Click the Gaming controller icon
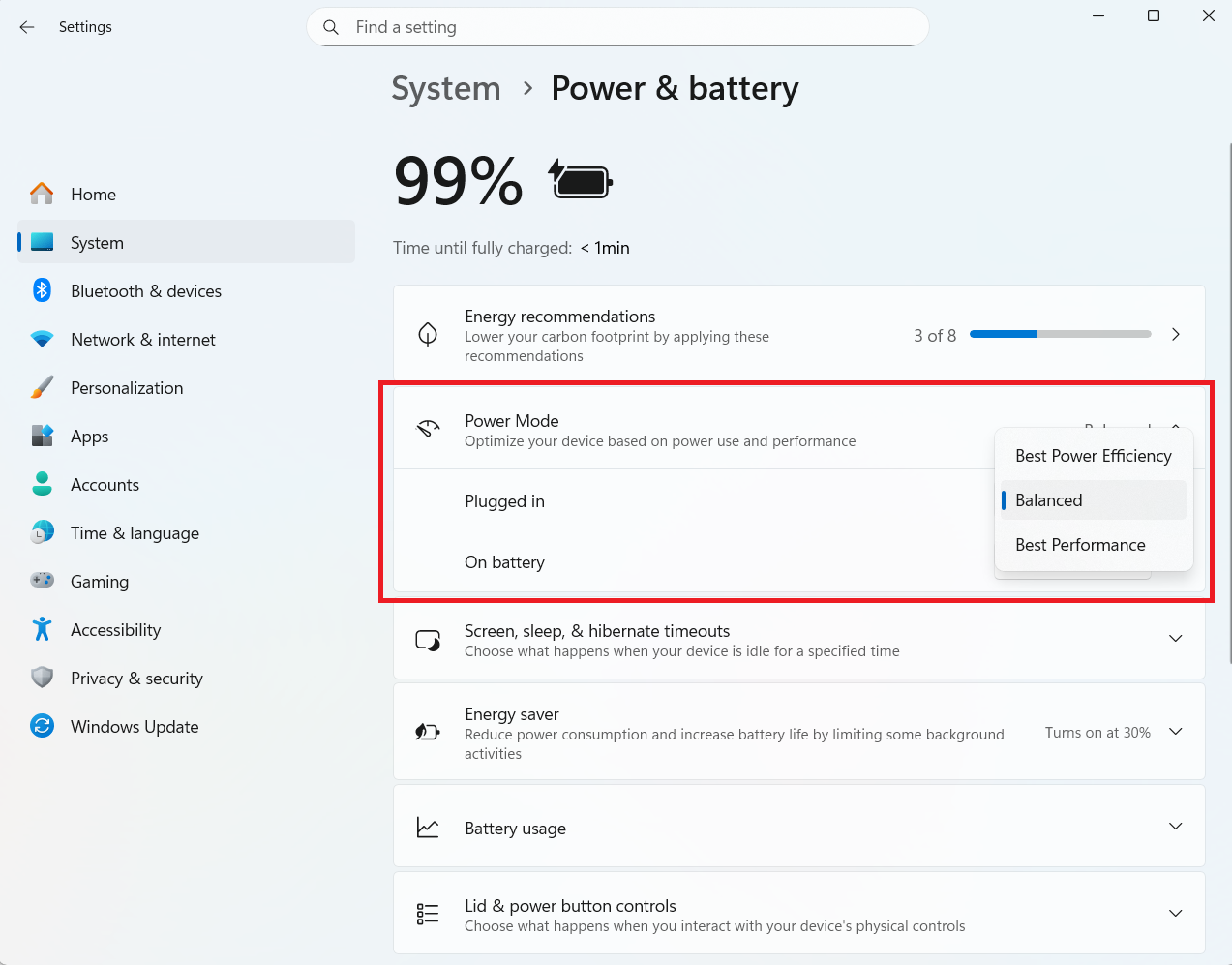This screenshot has height=965, width=1232. click(42, 581)
